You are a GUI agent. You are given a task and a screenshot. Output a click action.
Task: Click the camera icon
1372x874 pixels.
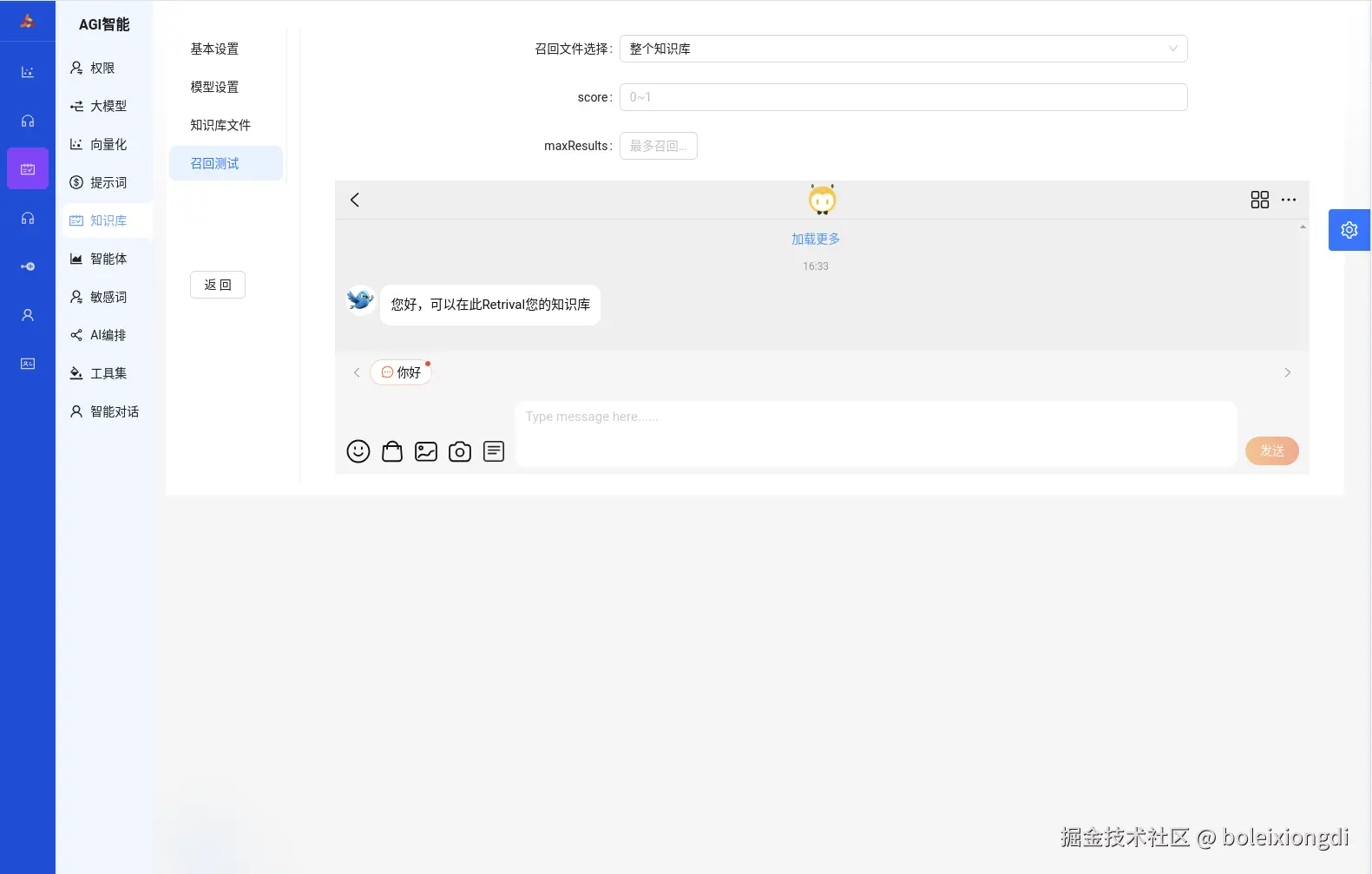point(460,451)
